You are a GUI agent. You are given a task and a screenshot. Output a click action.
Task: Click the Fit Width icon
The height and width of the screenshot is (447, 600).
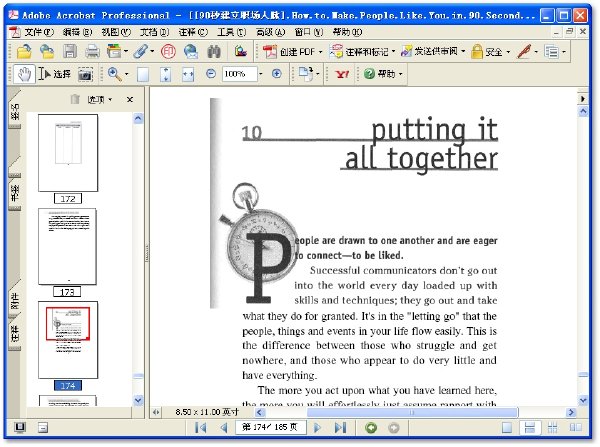(x=188, y=74)
